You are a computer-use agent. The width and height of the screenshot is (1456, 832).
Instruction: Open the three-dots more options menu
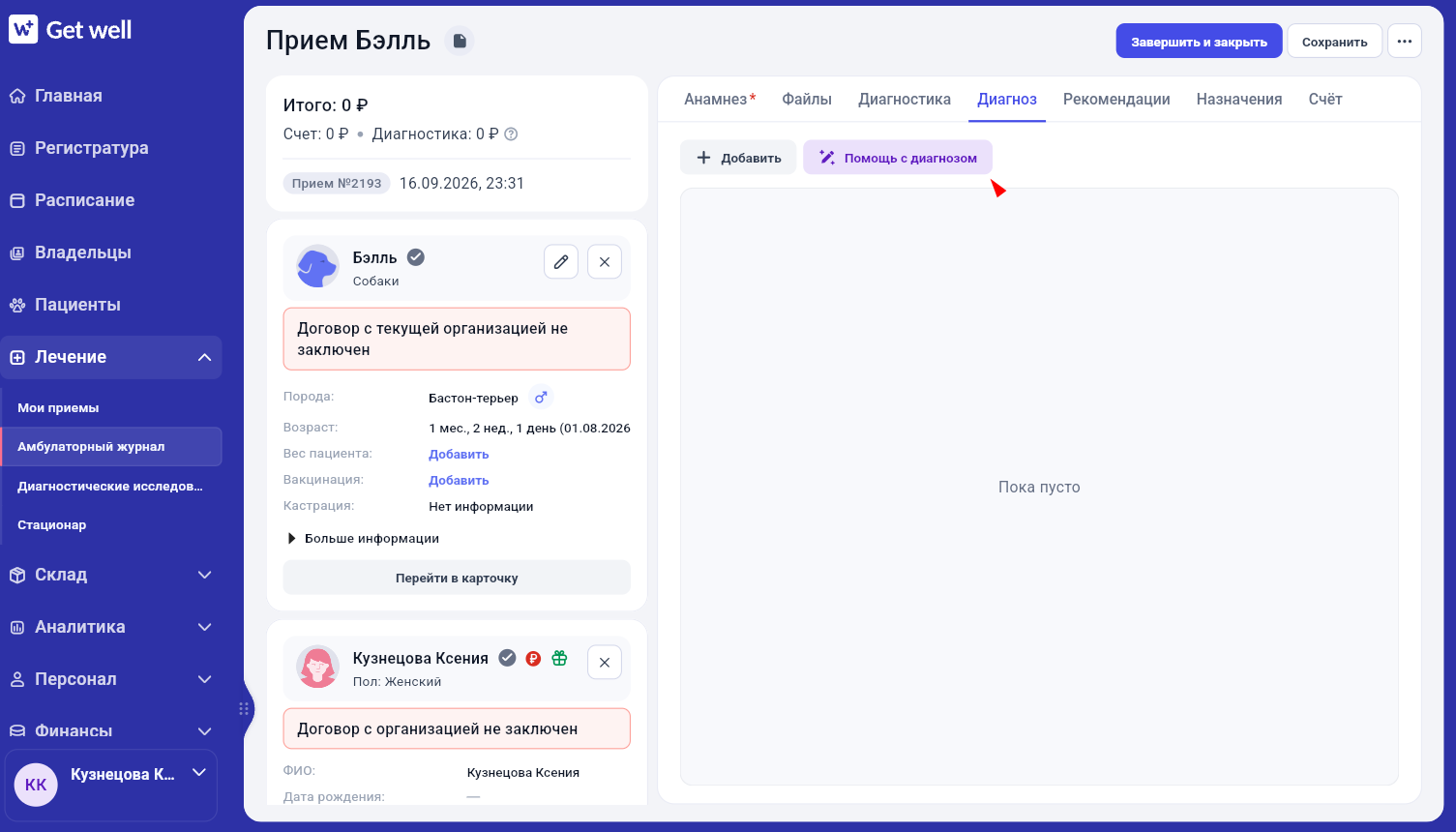[x=1405, y=42]
